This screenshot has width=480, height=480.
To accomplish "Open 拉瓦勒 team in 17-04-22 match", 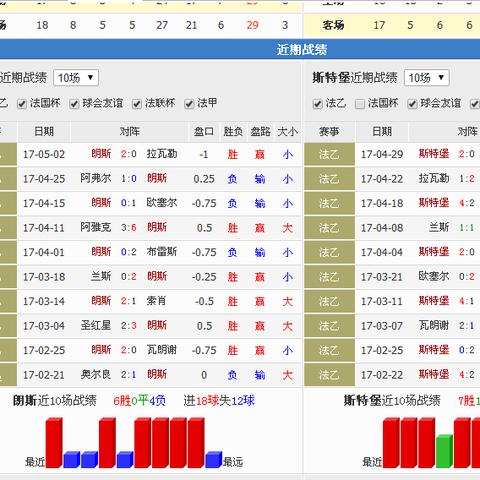I will (434, 179).
